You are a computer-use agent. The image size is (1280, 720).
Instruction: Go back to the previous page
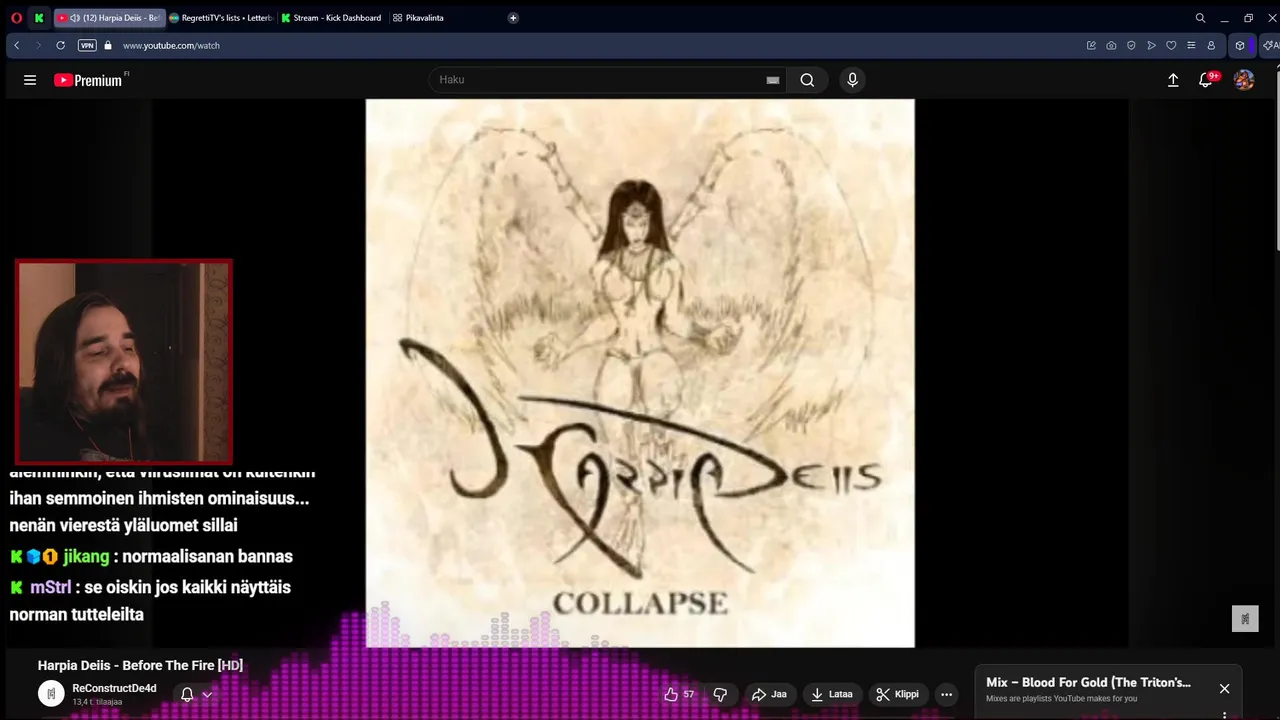17,45
